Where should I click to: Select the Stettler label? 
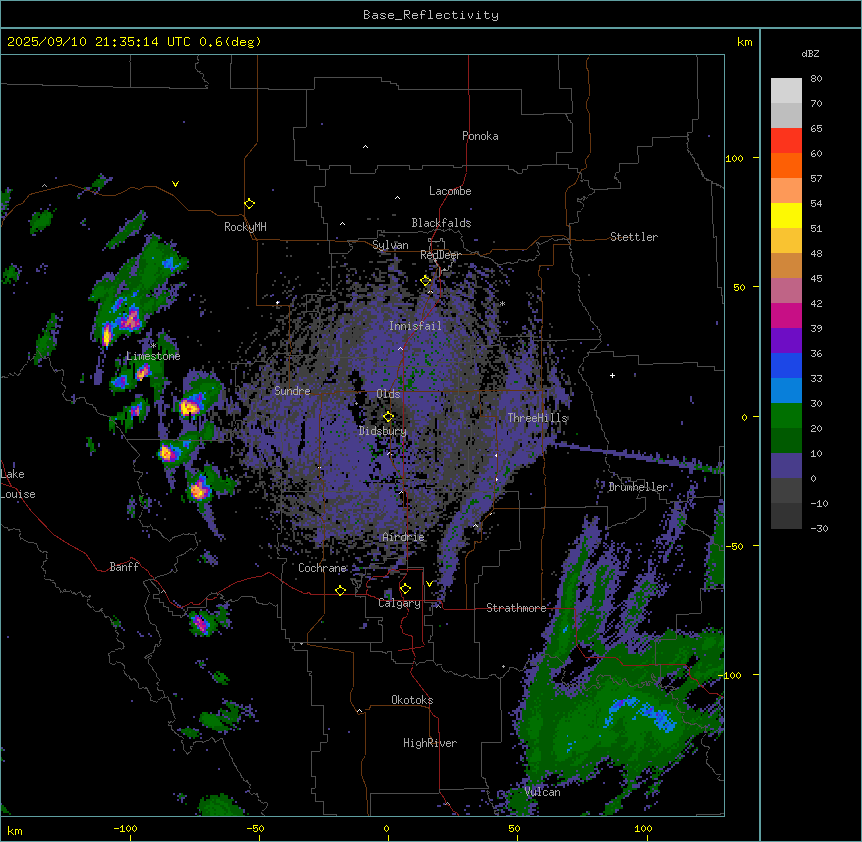tap(634, 237)
